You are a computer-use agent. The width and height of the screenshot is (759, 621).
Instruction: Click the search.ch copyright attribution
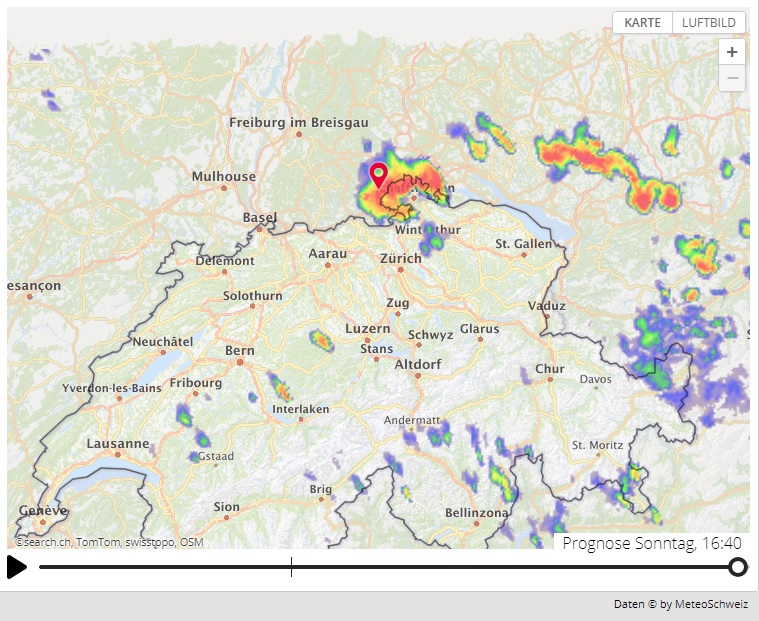click(109, 542)
